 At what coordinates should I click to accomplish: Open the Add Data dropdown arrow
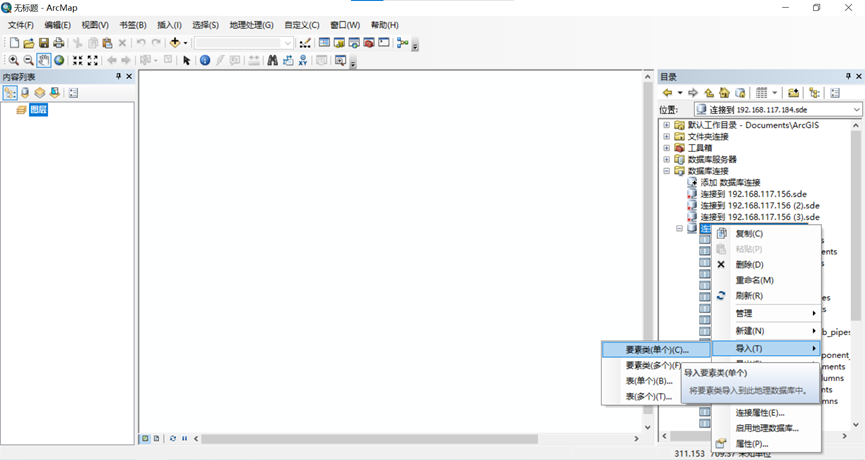pos(185,42)
